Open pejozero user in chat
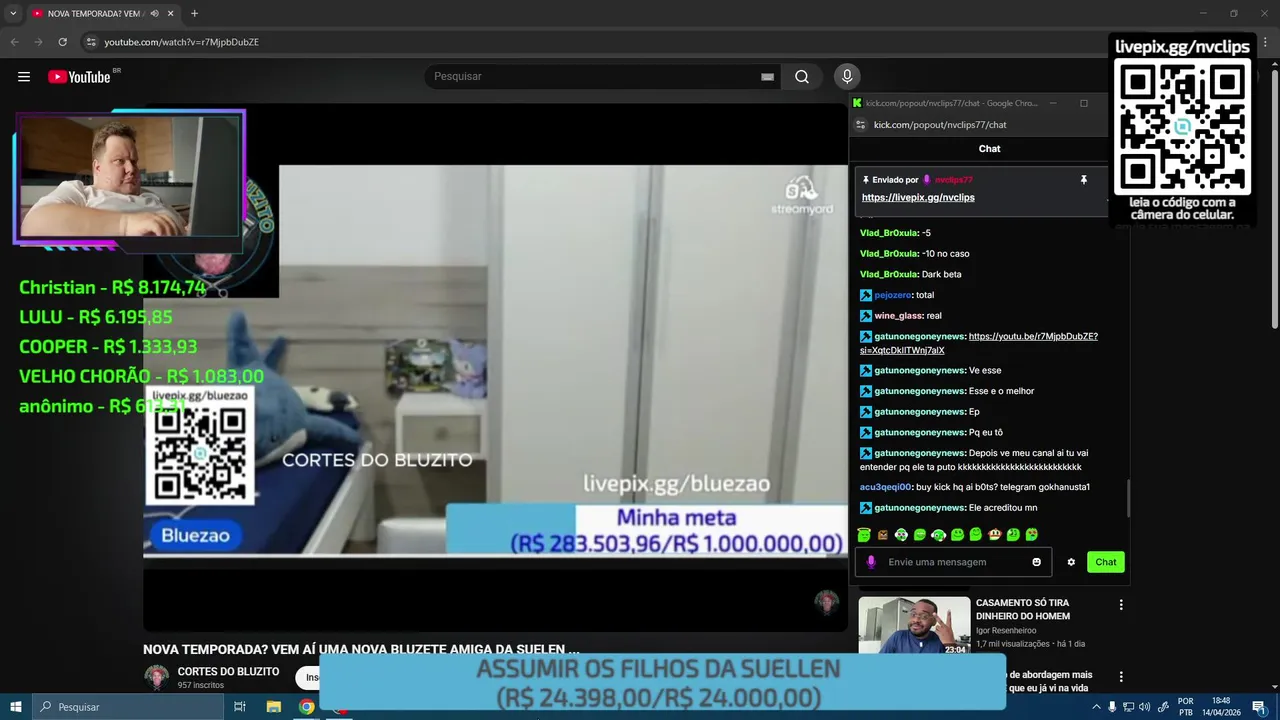This screenshot has width=1280, height=720. (x=892, y=295)
